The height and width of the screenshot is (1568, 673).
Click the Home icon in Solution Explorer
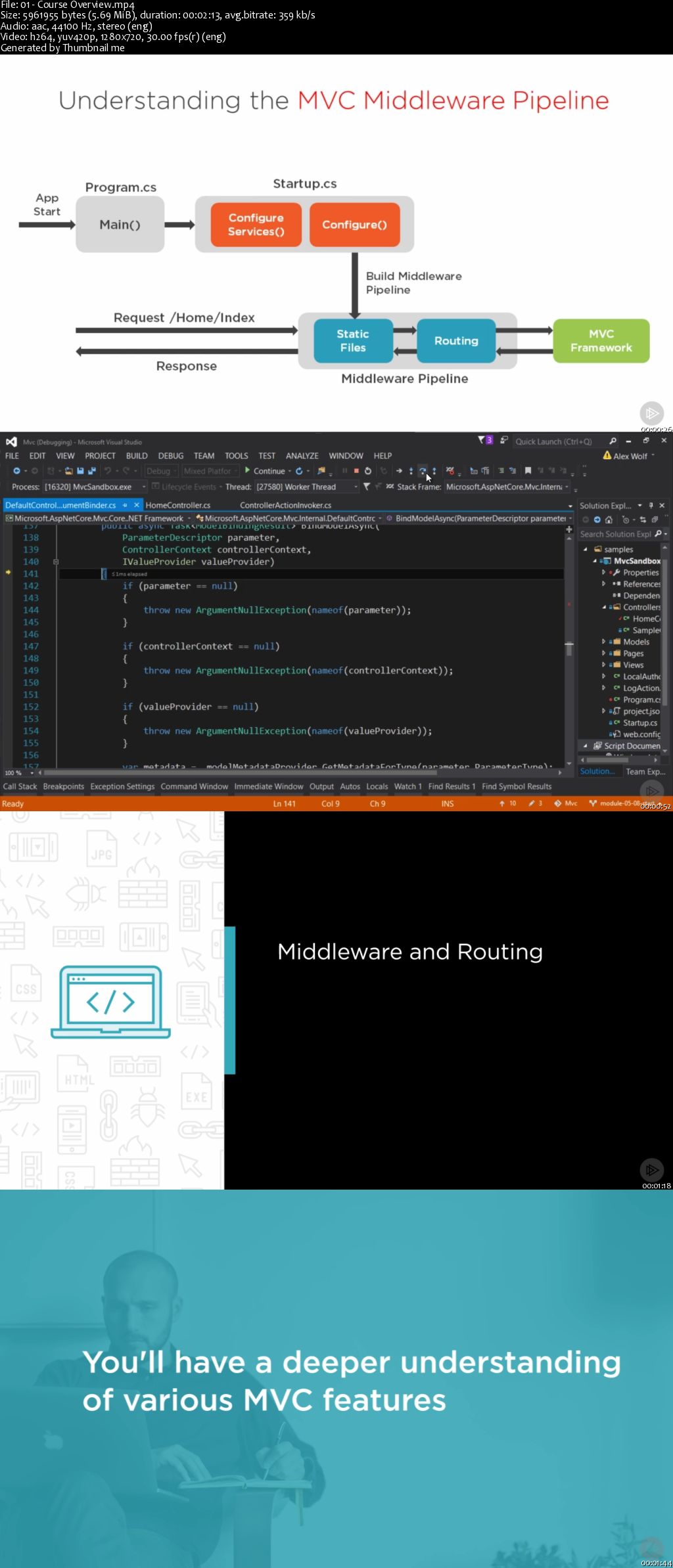[609, 520]
